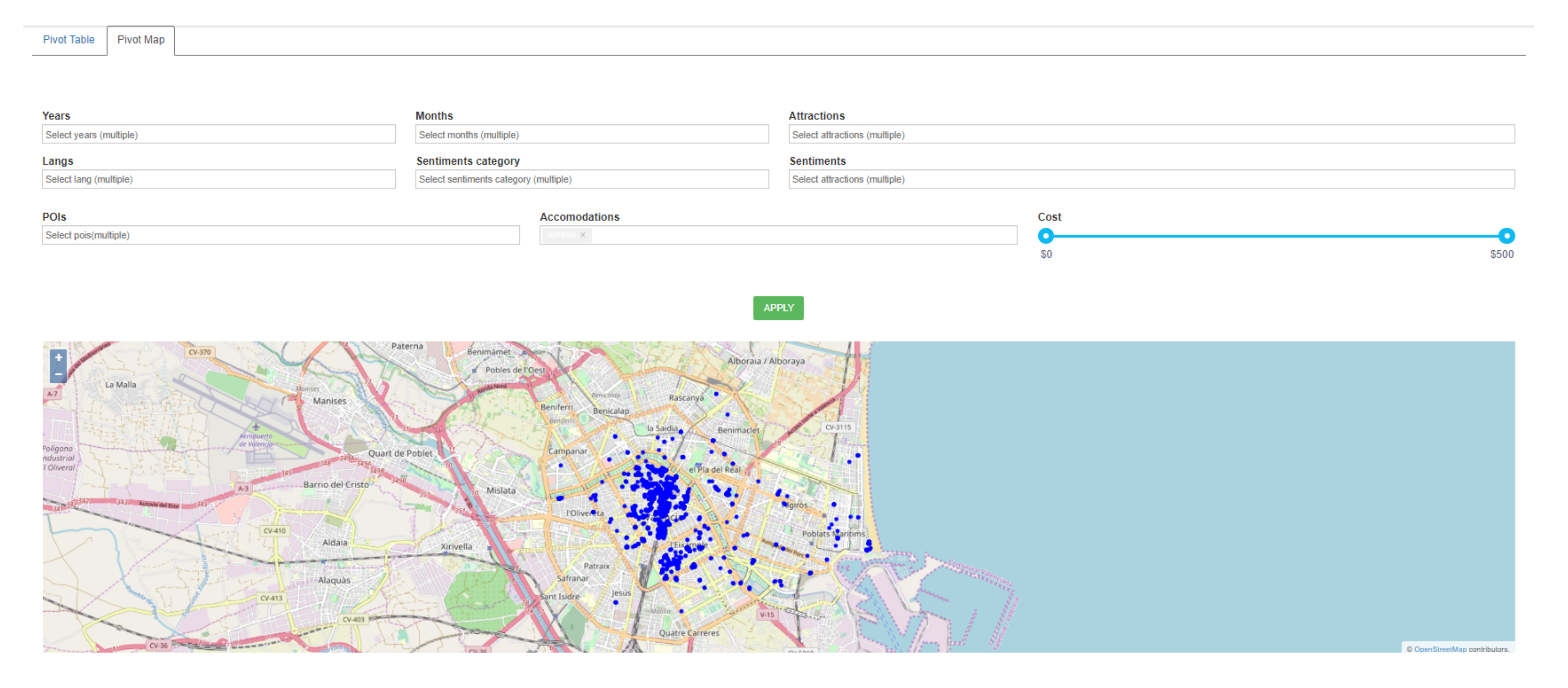Screen dimensions: 1568x688
Task: Open the Months multi-select dropdown
Action: tap(592, 135)
